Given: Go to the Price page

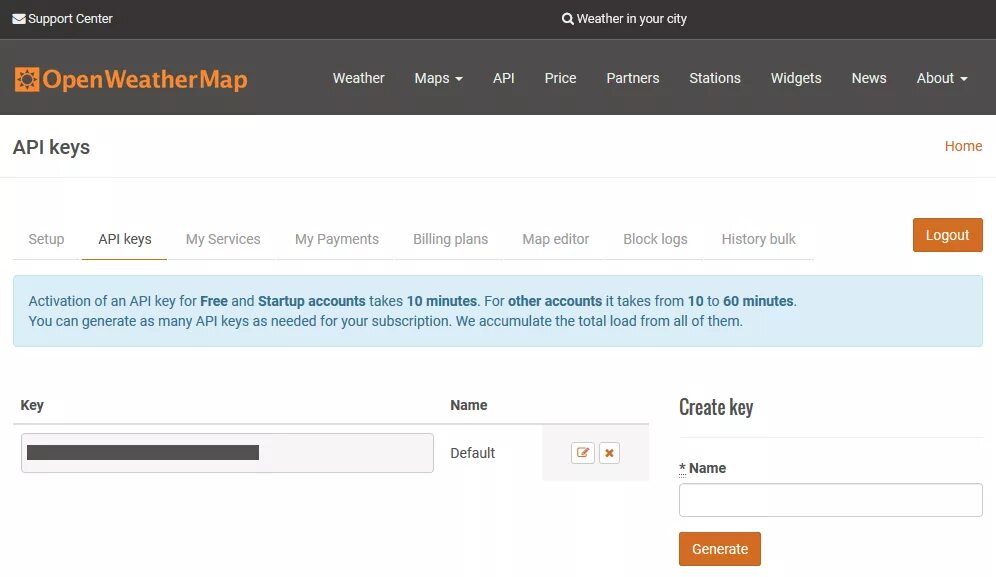Looking at the screenshot, I should [x=560, y=78].
